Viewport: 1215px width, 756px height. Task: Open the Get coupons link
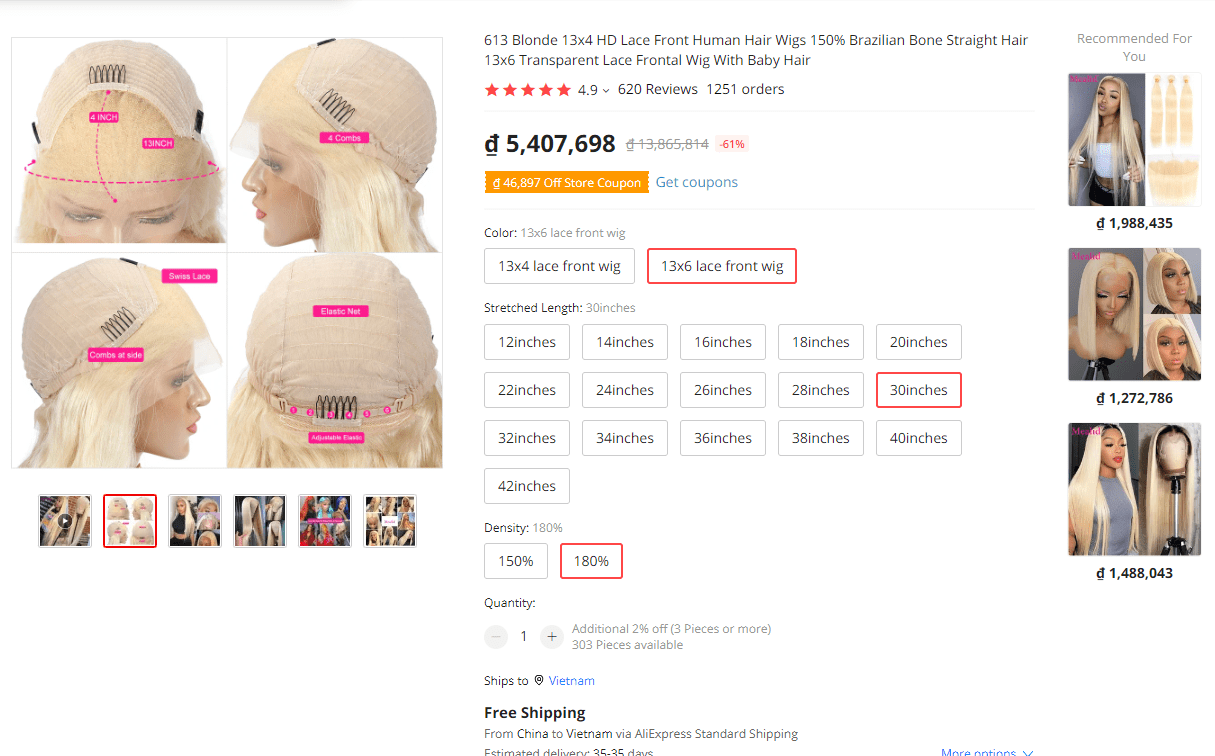[x=696, y=182]
